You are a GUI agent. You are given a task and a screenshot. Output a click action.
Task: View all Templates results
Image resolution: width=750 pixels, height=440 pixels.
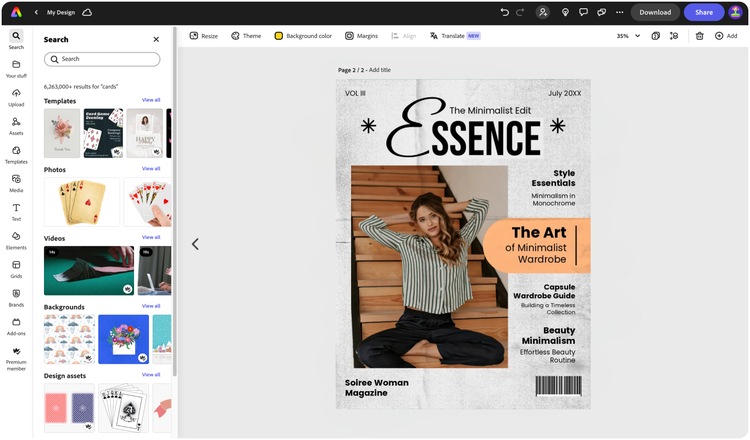click(151, 100)
